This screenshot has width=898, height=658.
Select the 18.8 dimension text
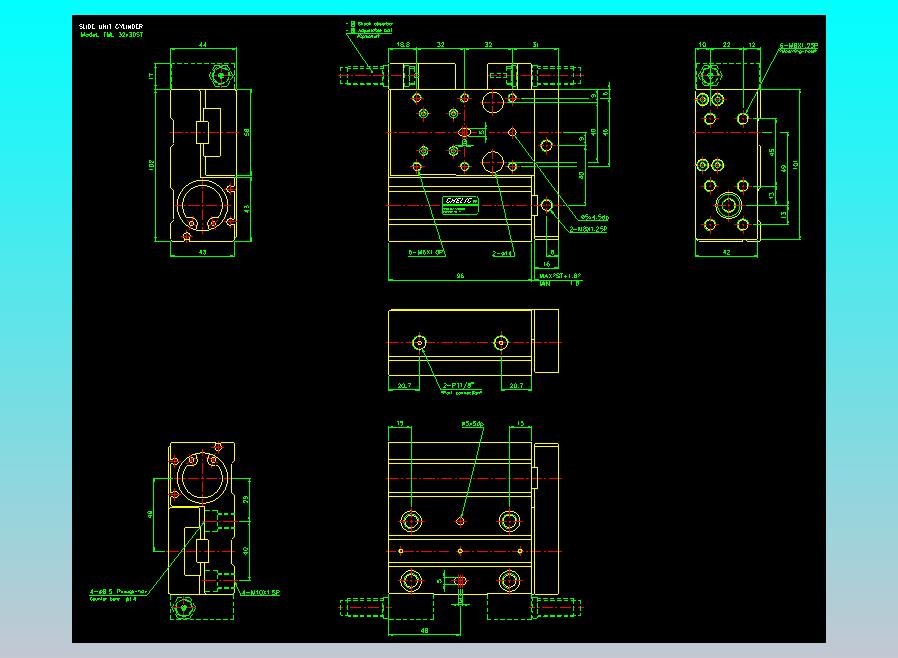[x=403, y=44]
